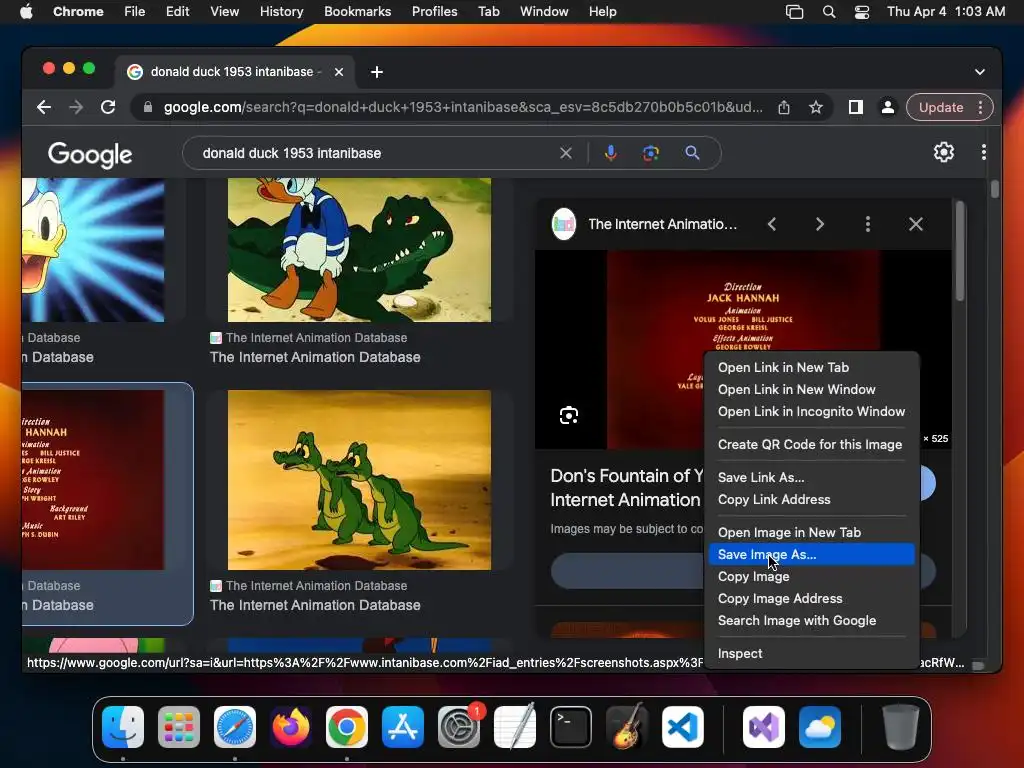The image size is (1024, 768).
Task: Close the donald duck search tab
Action: pos(339,72)
